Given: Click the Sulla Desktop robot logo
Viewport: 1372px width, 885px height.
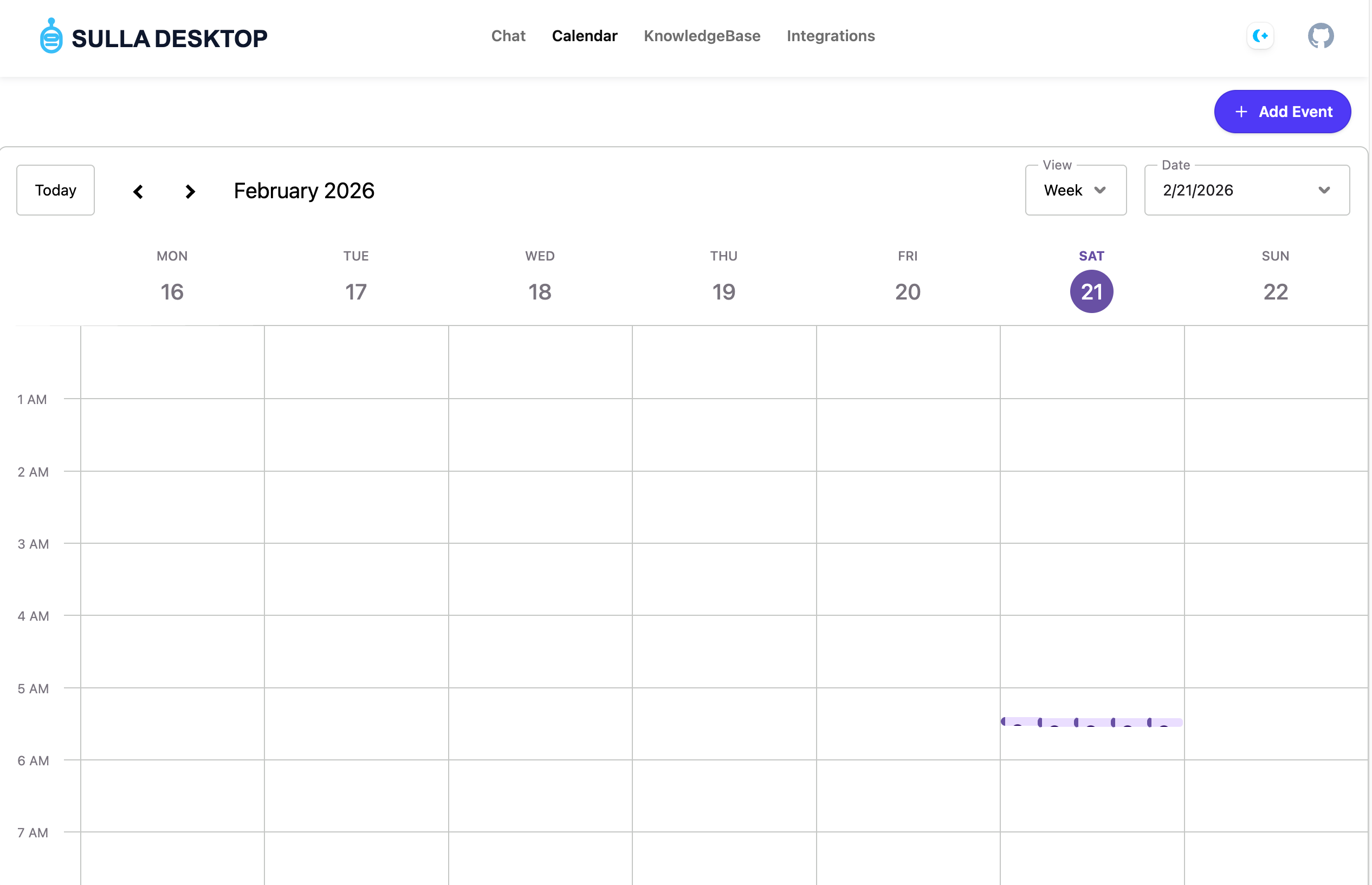Looking at the screenshot, I should click(x=50, y=37).
